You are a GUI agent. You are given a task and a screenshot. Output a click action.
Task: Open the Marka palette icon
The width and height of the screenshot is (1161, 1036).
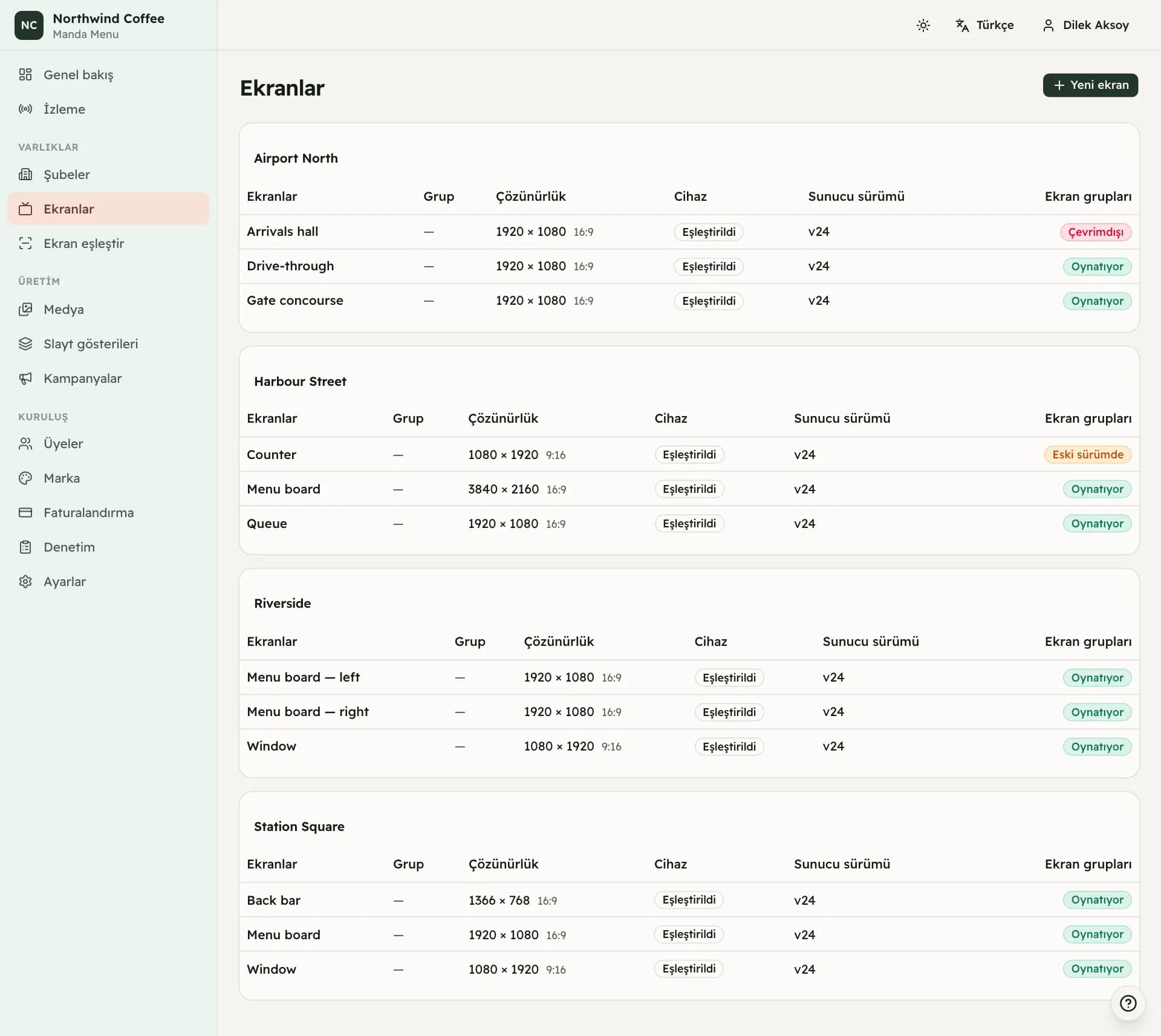coord(25,478)
